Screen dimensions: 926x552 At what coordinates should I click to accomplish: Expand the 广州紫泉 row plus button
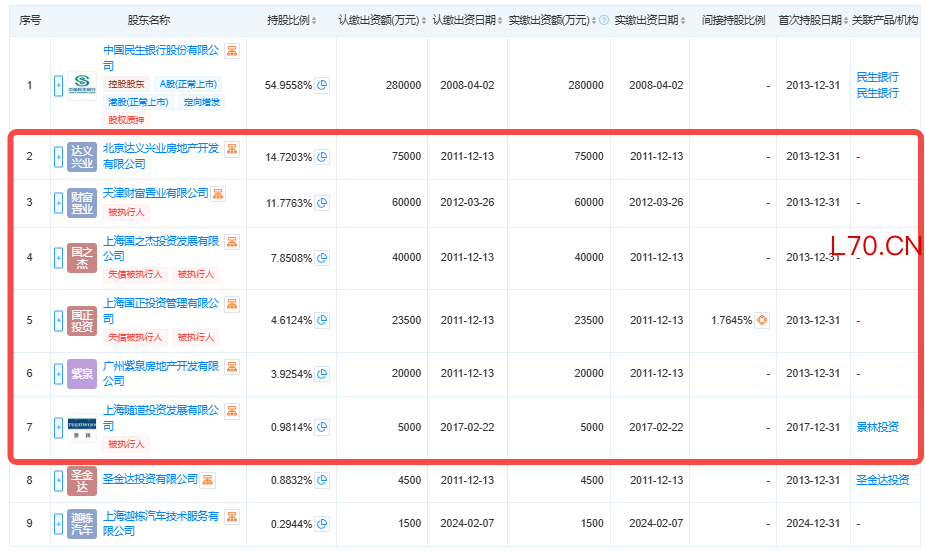(x=58, y=374)
